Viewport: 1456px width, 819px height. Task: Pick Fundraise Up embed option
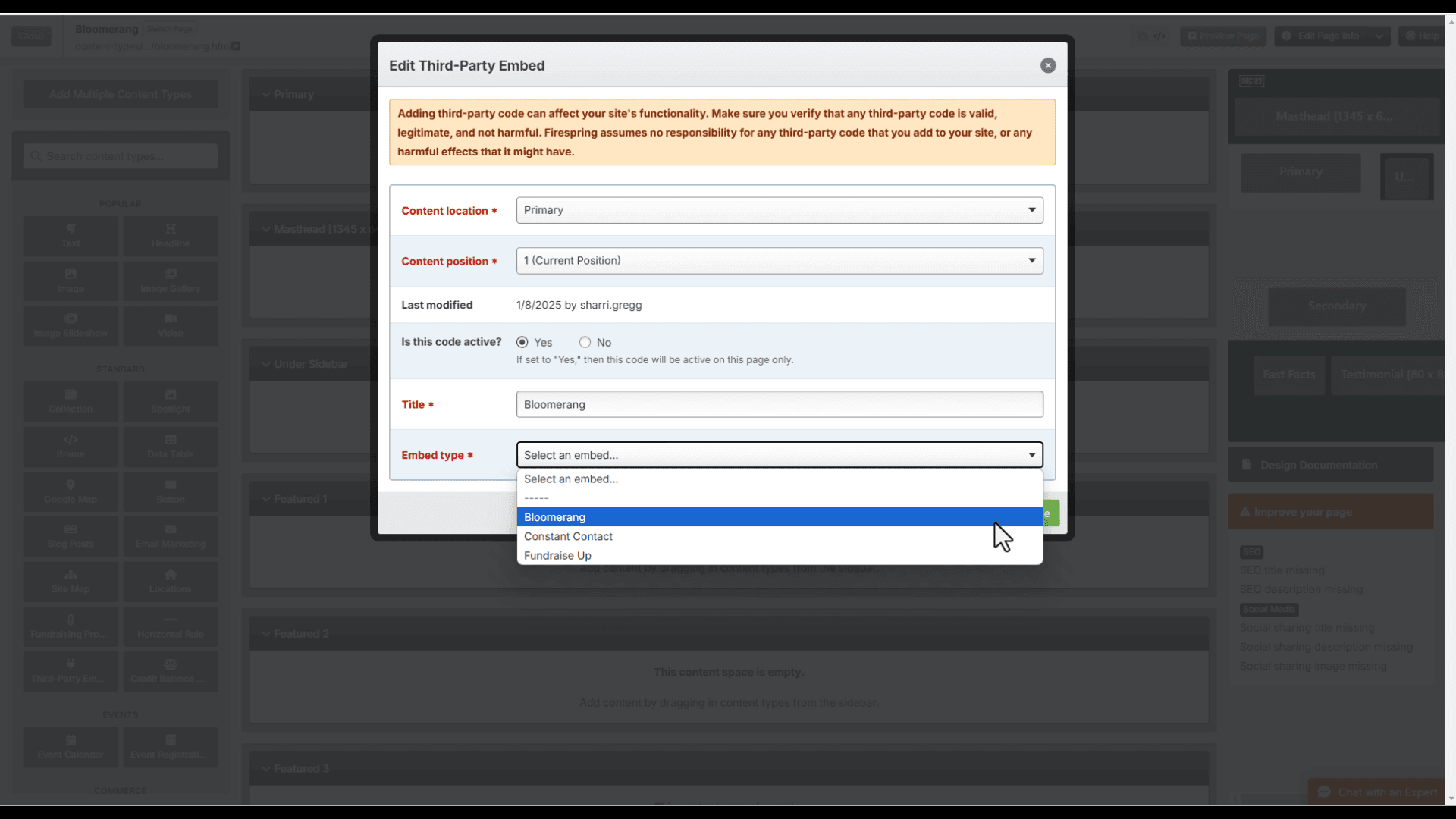pyautogui.click(x=780, y=555)
